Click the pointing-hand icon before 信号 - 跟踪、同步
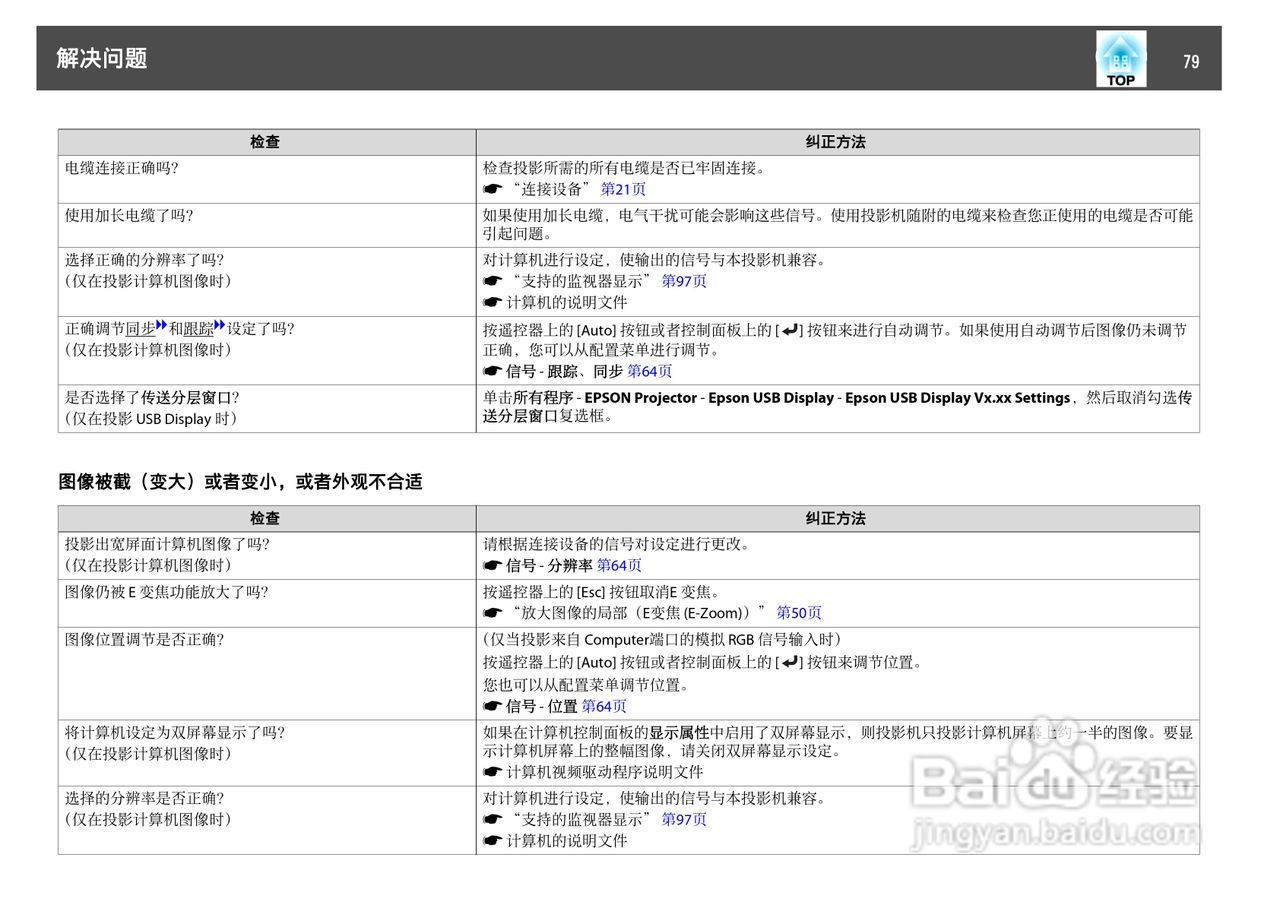This screenshot has height=905, width=1280. (x=492, y=372)
